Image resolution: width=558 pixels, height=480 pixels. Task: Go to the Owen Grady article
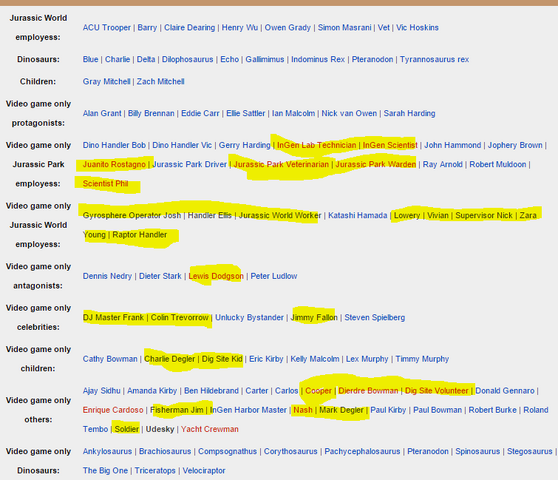pos(288,28)
